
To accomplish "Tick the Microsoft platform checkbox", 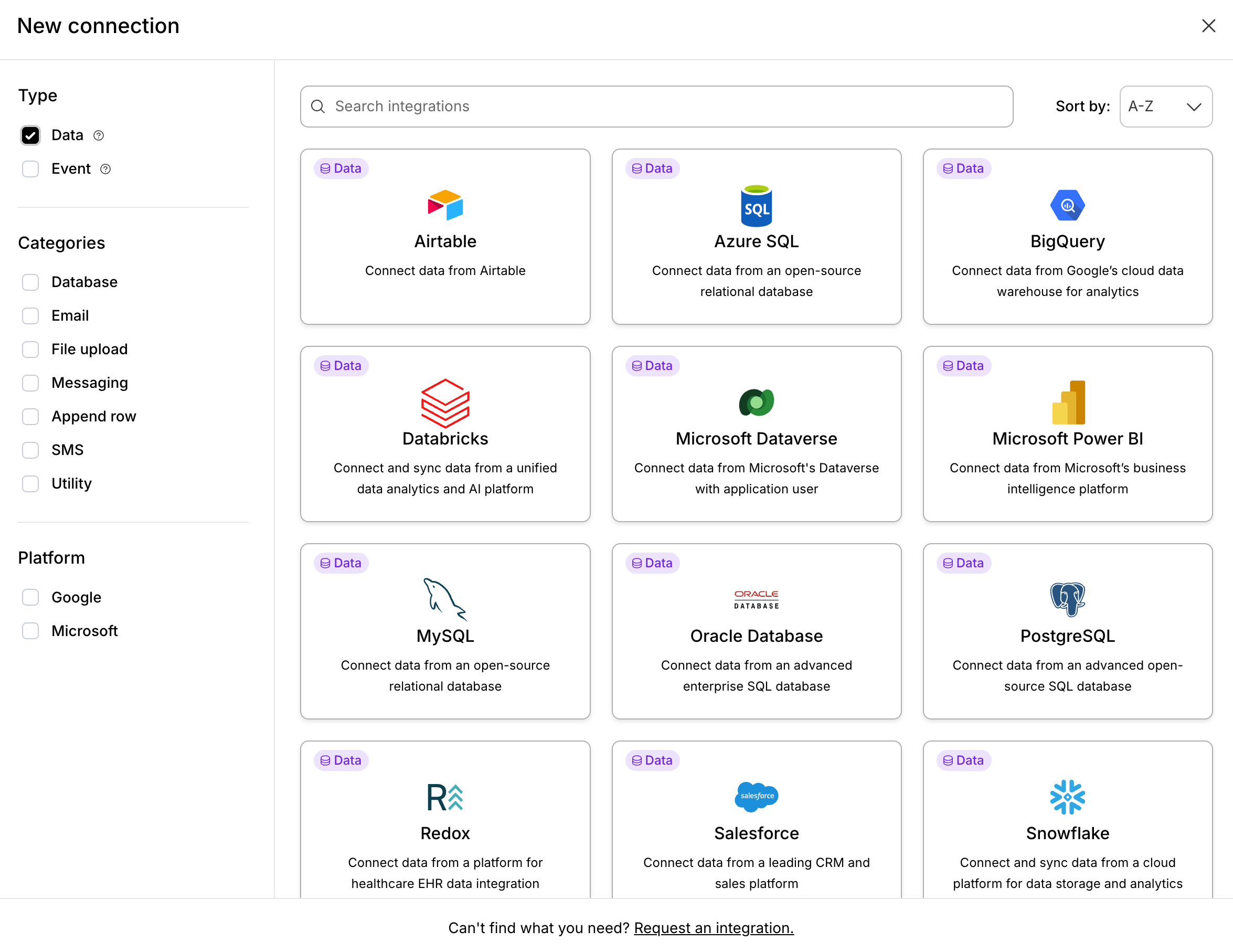I will tap(30, 631).
